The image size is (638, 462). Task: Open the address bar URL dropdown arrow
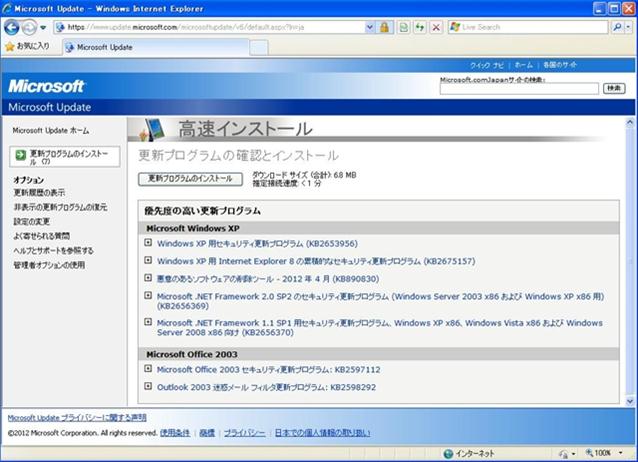coord(369,27)
